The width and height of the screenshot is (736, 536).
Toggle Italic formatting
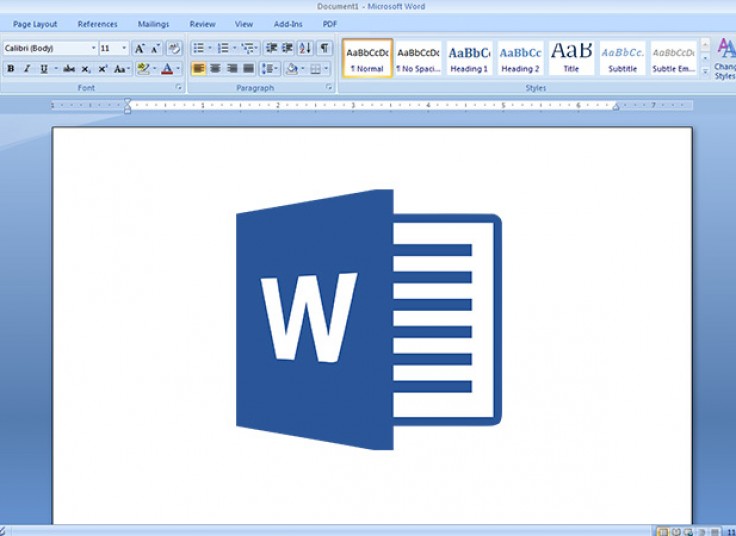pos(27,69)
